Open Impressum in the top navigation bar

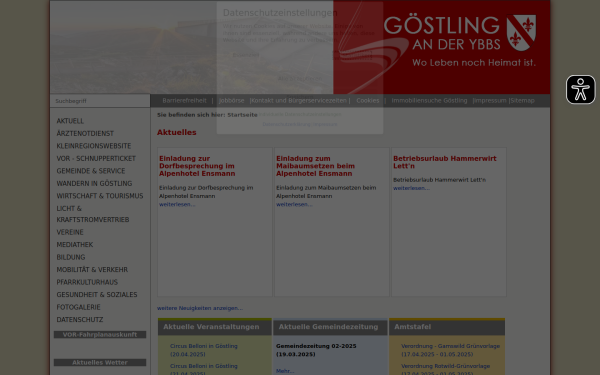coord(490,101)
